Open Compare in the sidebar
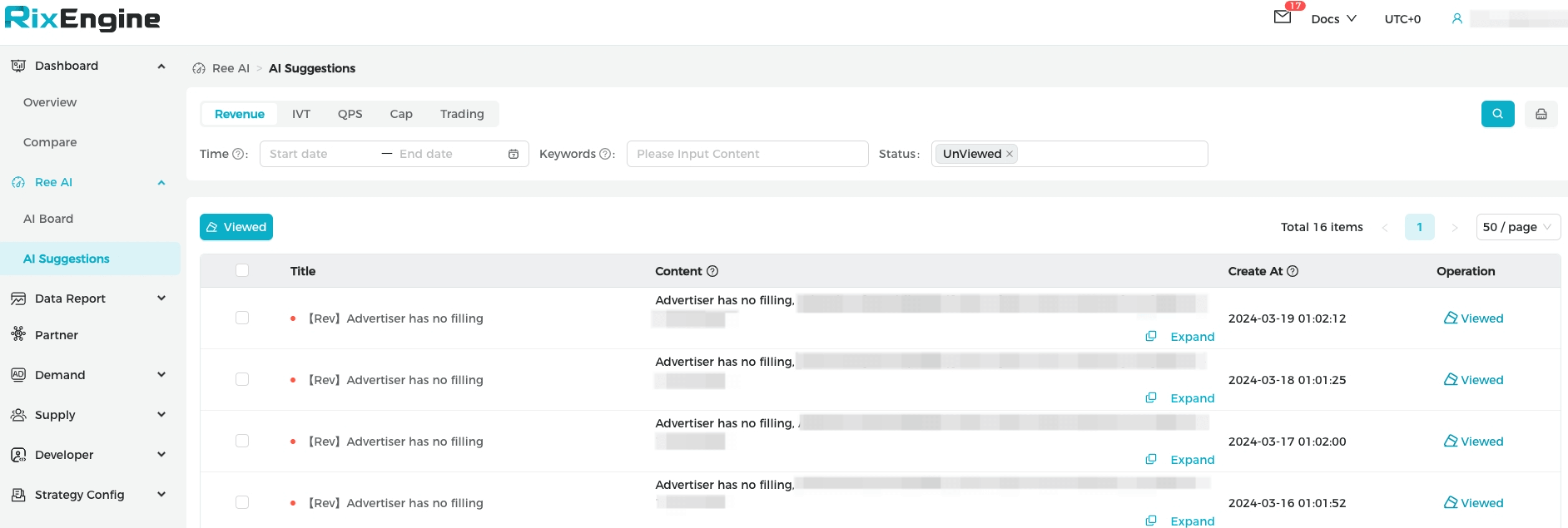Viewport: 1568px width, 528px height. [50, 142]
